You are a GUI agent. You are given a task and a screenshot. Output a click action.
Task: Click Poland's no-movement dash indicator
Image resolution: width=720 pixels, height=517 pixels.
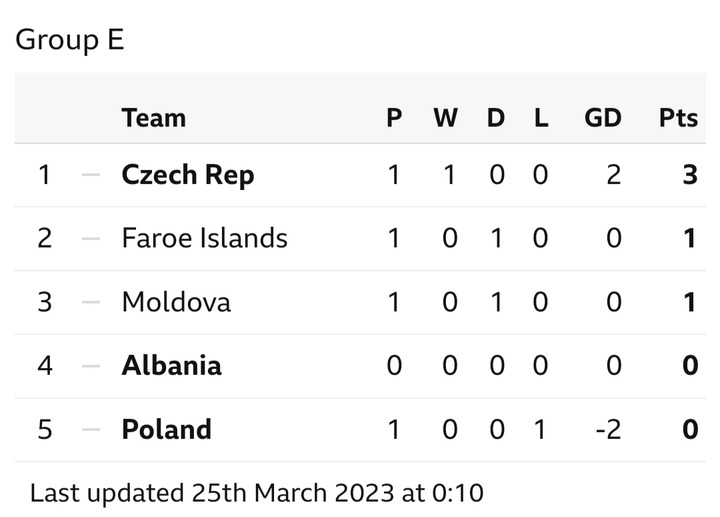tap(91, 430)
